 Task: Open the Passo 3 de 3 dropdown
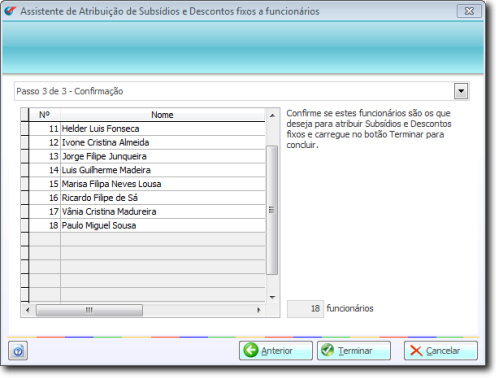pyautogui.click(x=461, y=91)
